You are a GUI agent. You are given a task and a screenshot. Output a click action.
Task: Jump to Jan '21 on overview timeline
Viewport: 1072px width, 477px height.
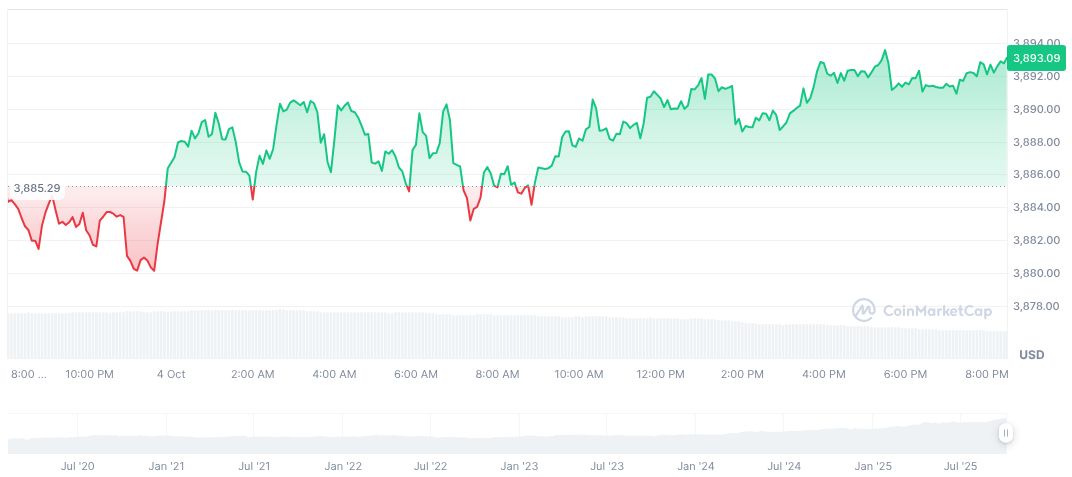pyautogui.click(x=166, y=466)
